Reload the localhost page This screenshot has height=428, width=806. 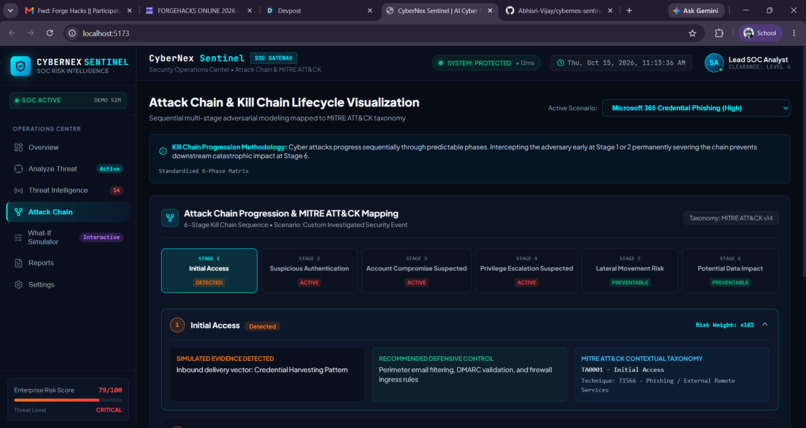coord(50,33)
